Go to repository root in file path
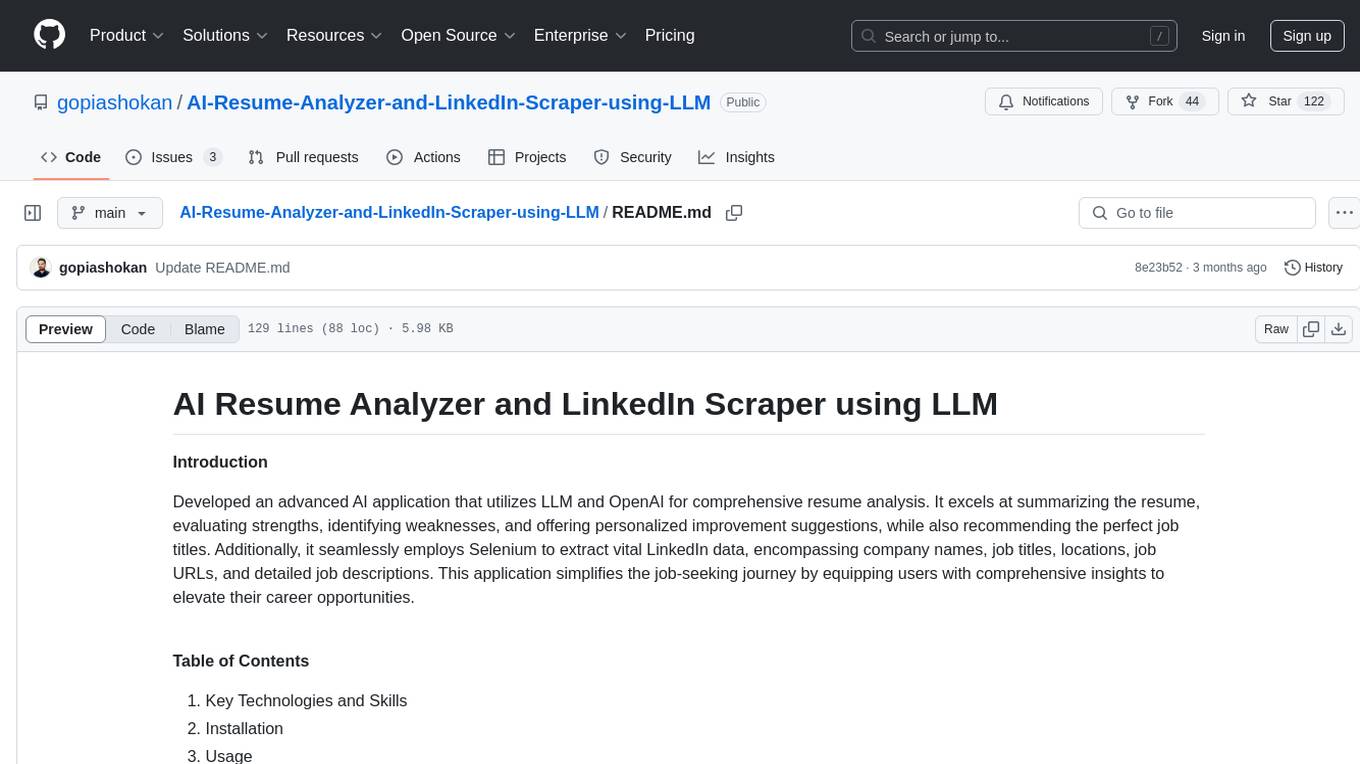 click(389, 212)
